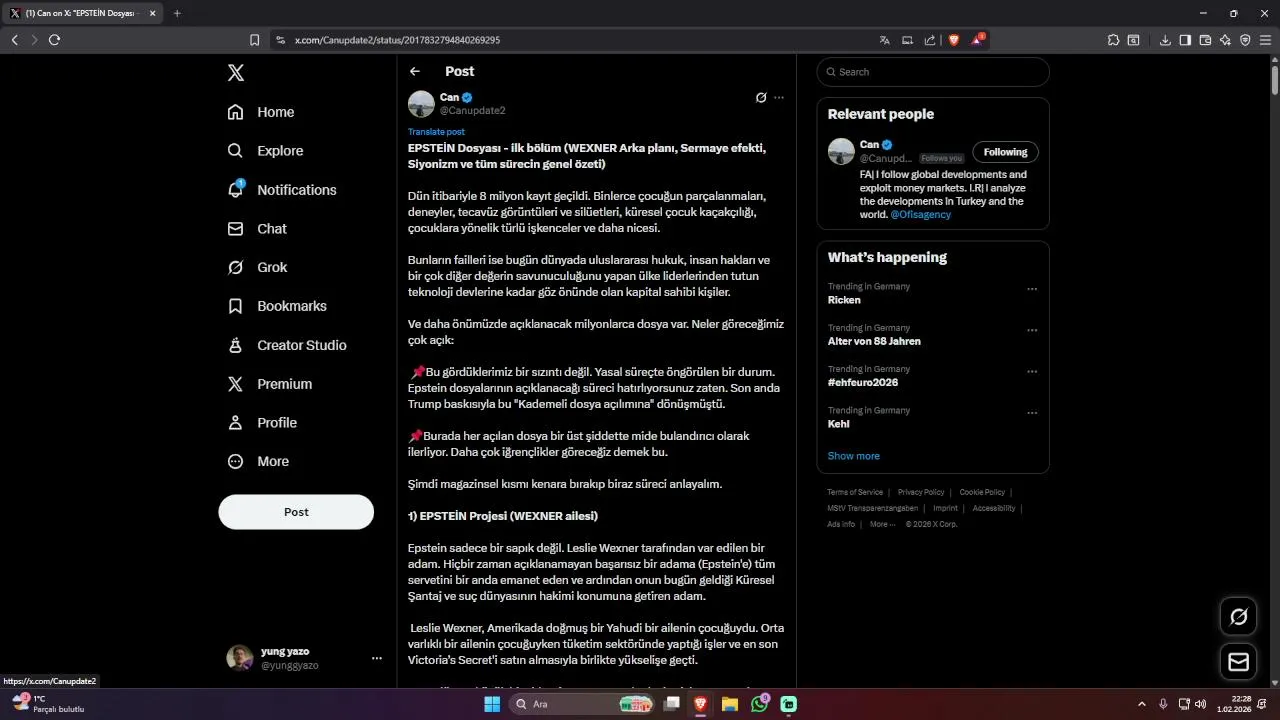Open Accessibility footer link

pyautogui.click(x=994, y=508)
